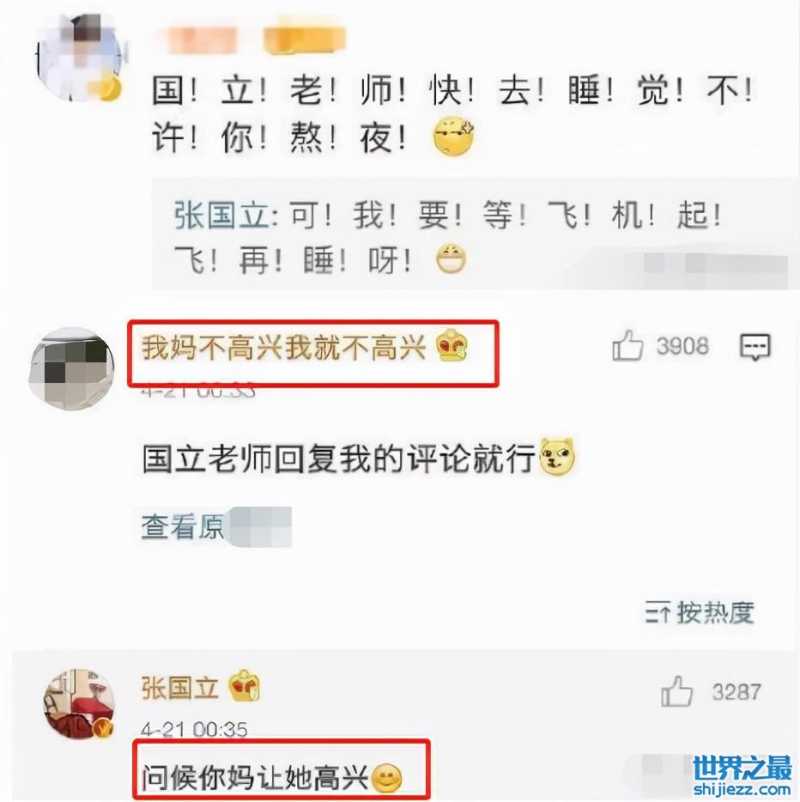Select the reply text 问候你妈让她高兴
Image resolution: width=800 pixels, height=802 pixels.
pyautogui.click(x=255, y=777)
